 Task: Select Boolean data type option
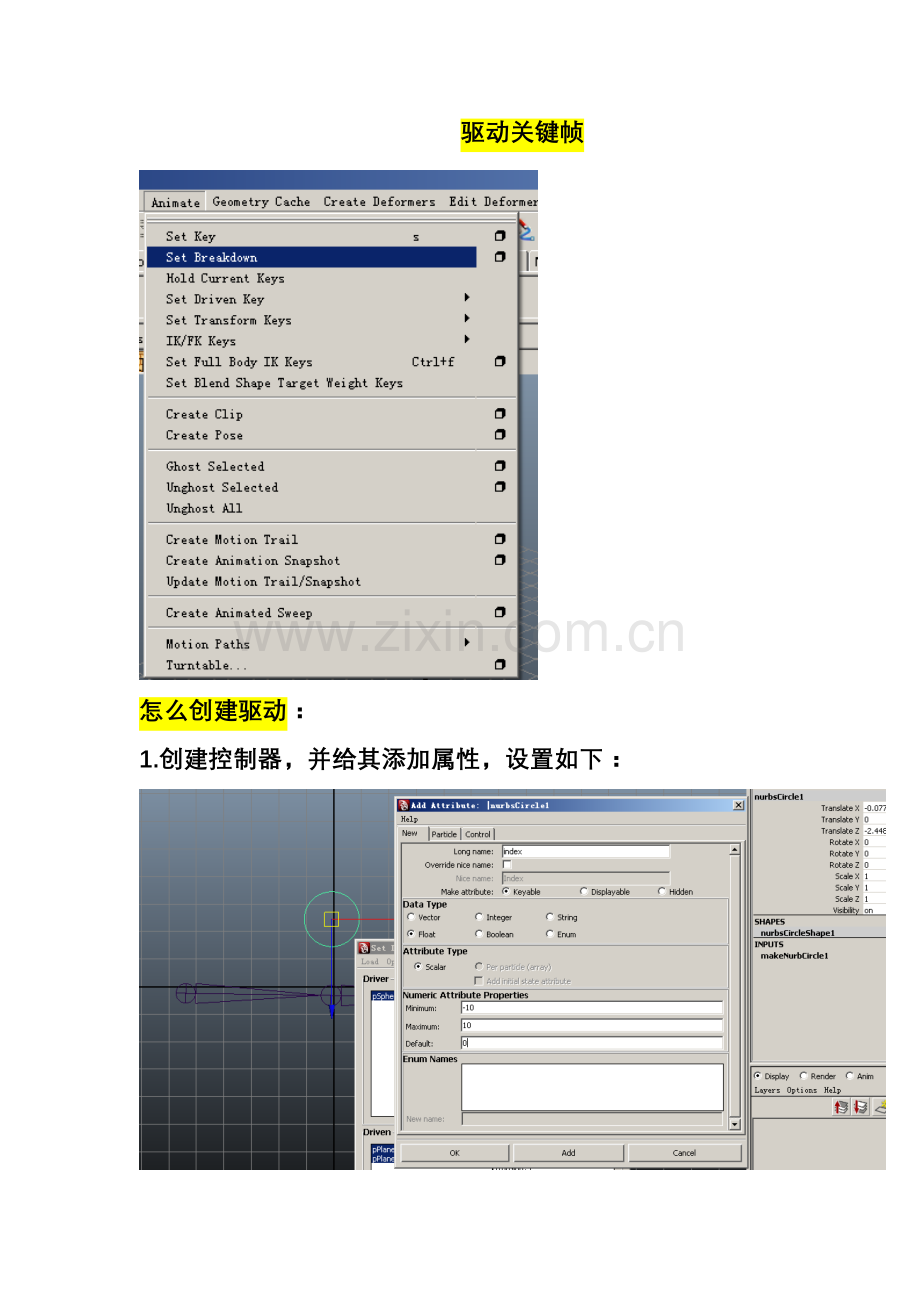(x=479, y=934)
